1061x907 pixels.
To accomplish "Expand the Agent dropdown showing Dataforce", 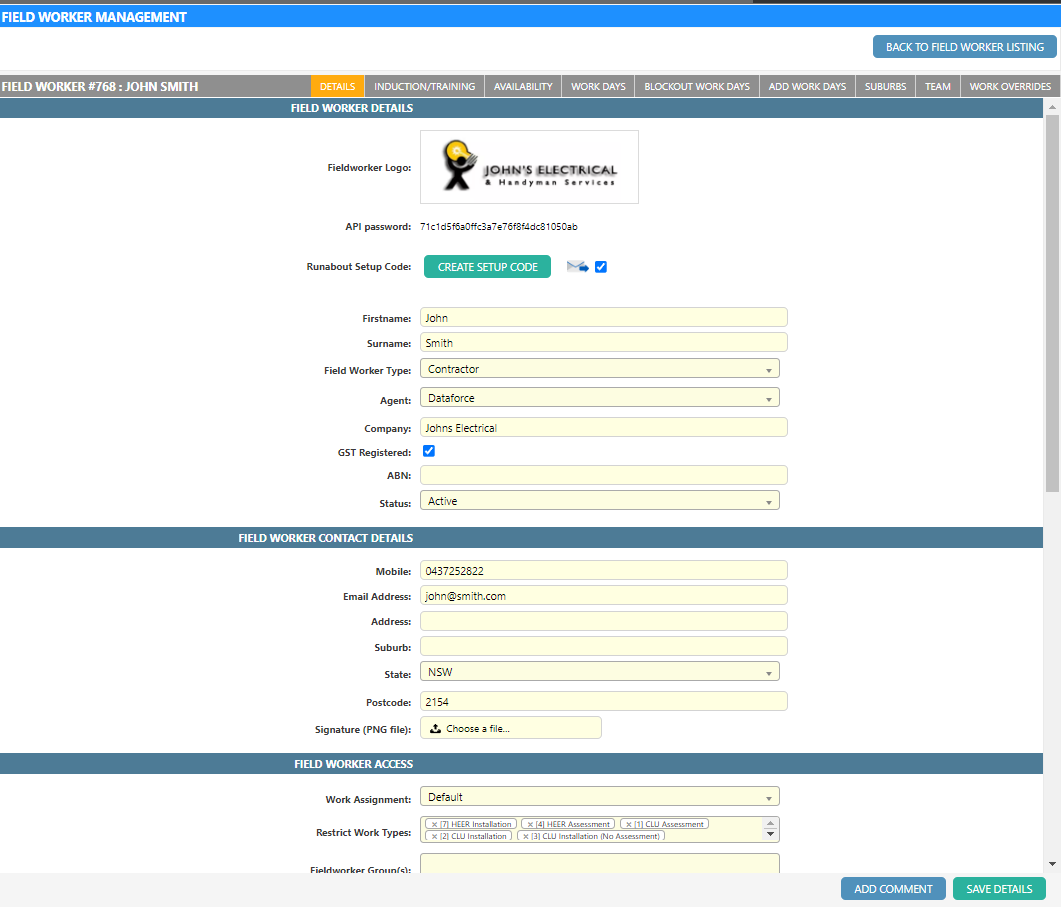I will [599, 398].
